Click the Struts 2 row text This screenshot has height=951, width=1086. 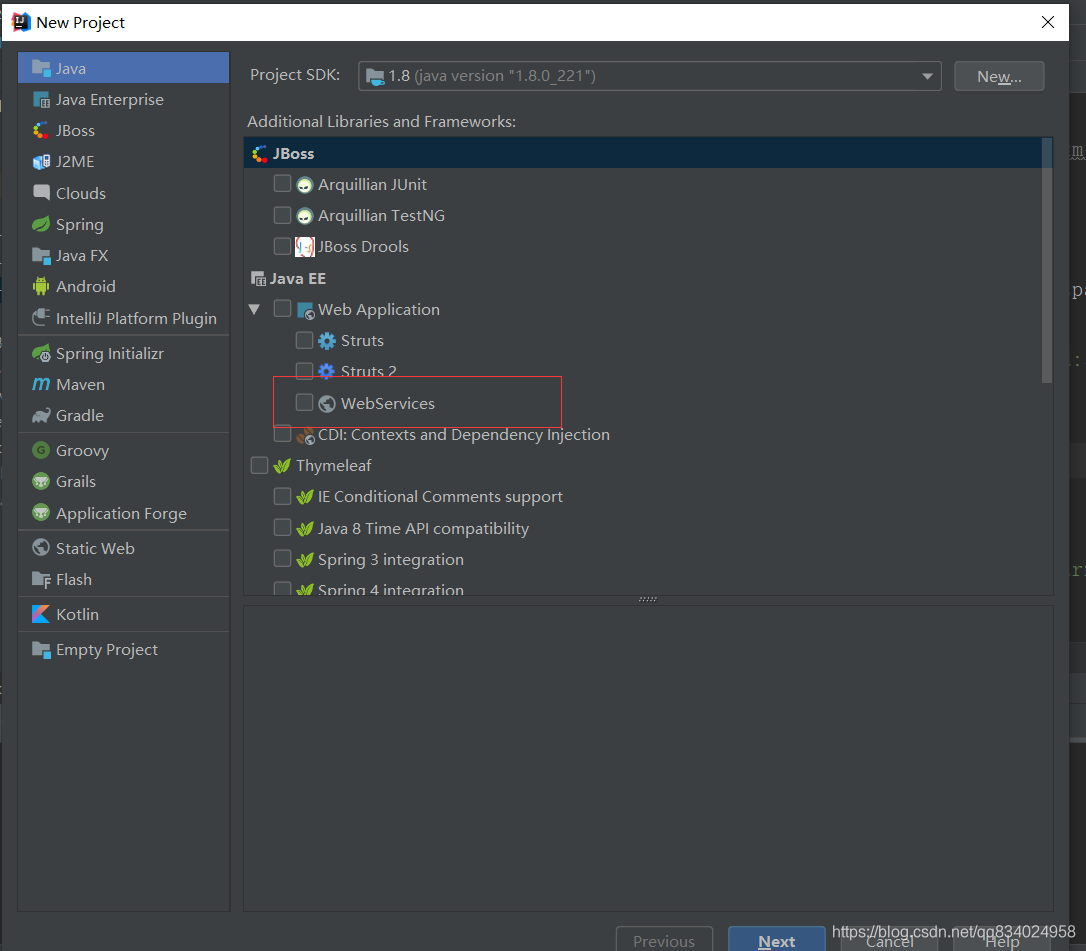[368, 371]
